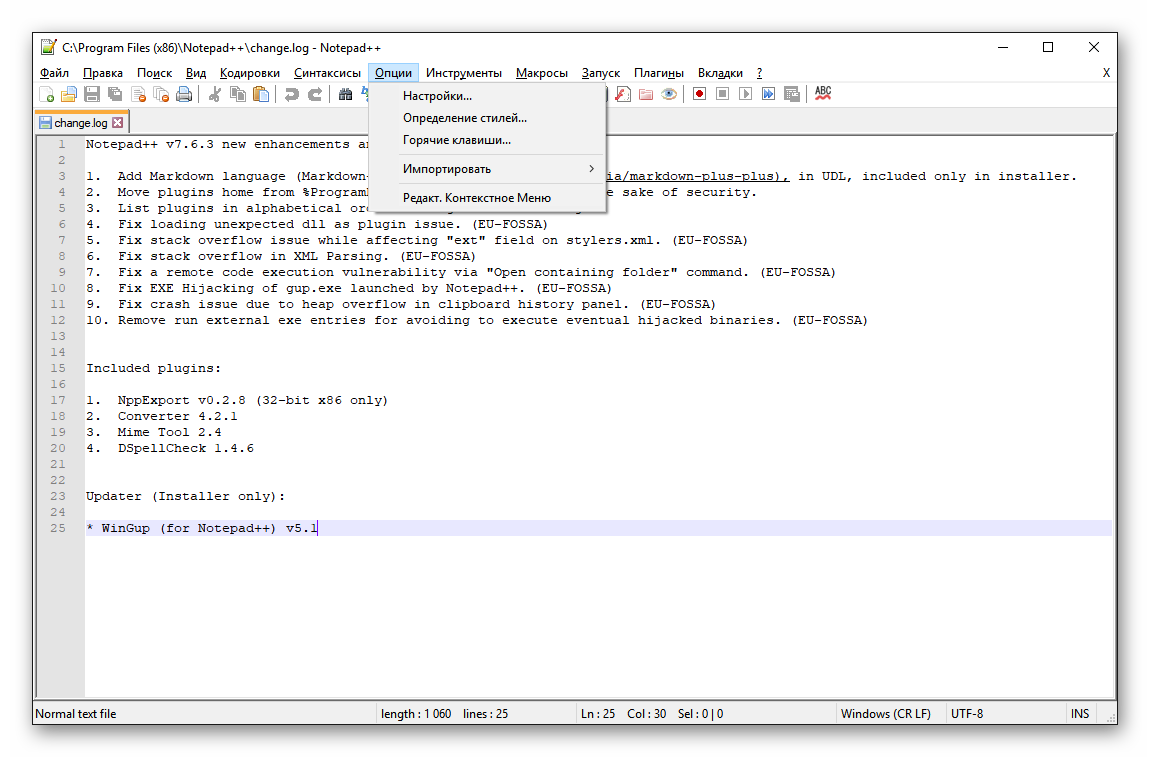This screenshot has height=757, width=1150.
Task: Open the Синтаксисы menu
Action: [327, 73]
